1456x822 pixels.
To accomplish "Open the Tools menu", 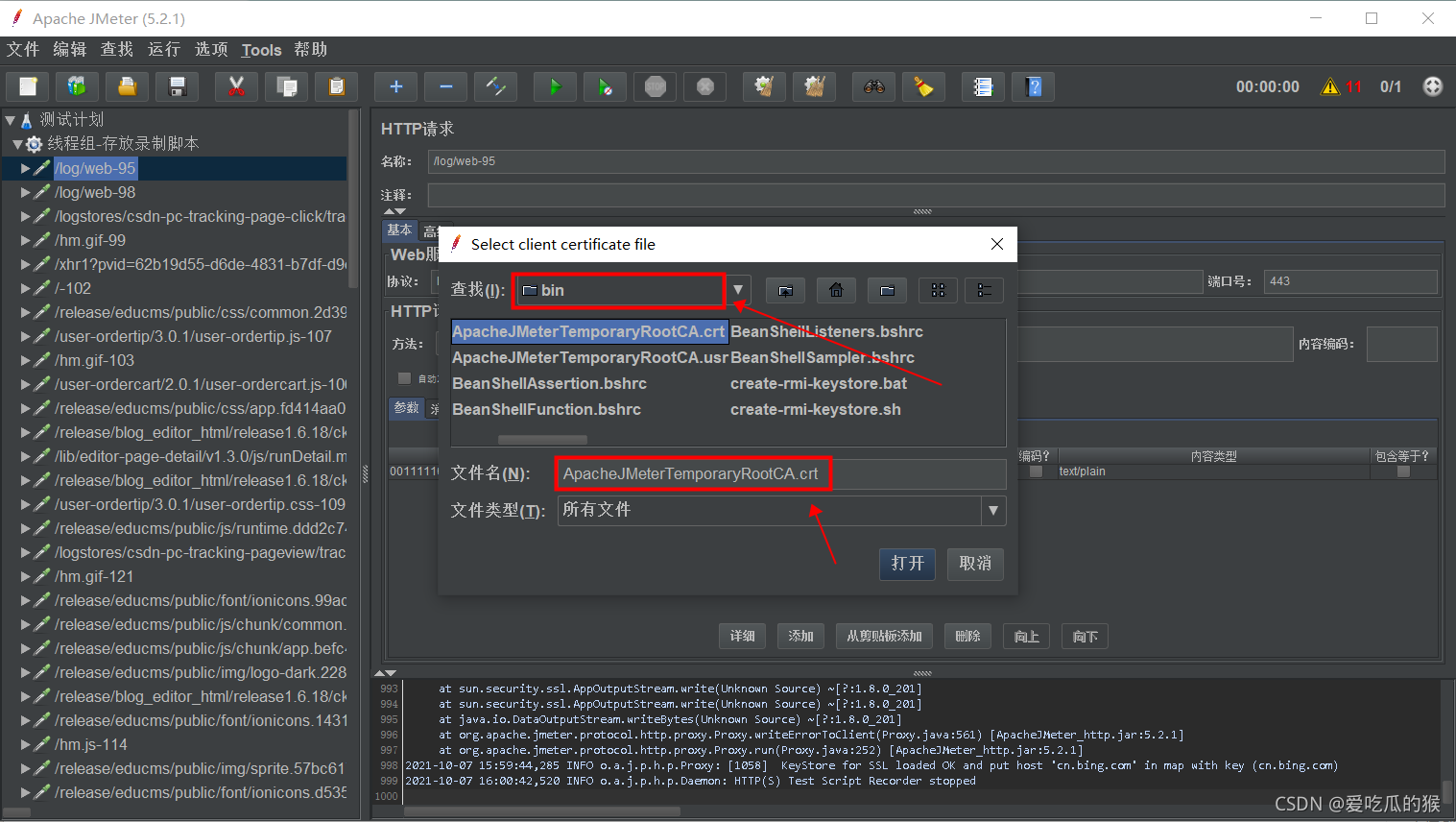I will click(x=261, y=50).
